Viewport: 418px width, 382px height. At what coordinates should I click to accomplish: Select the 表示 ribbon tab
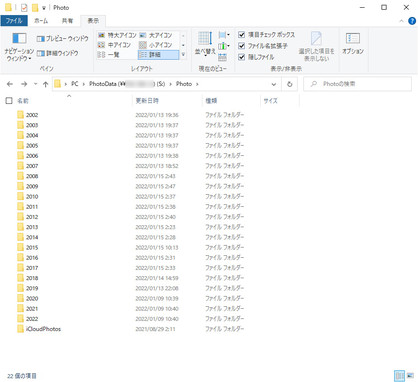click(93, 21)
